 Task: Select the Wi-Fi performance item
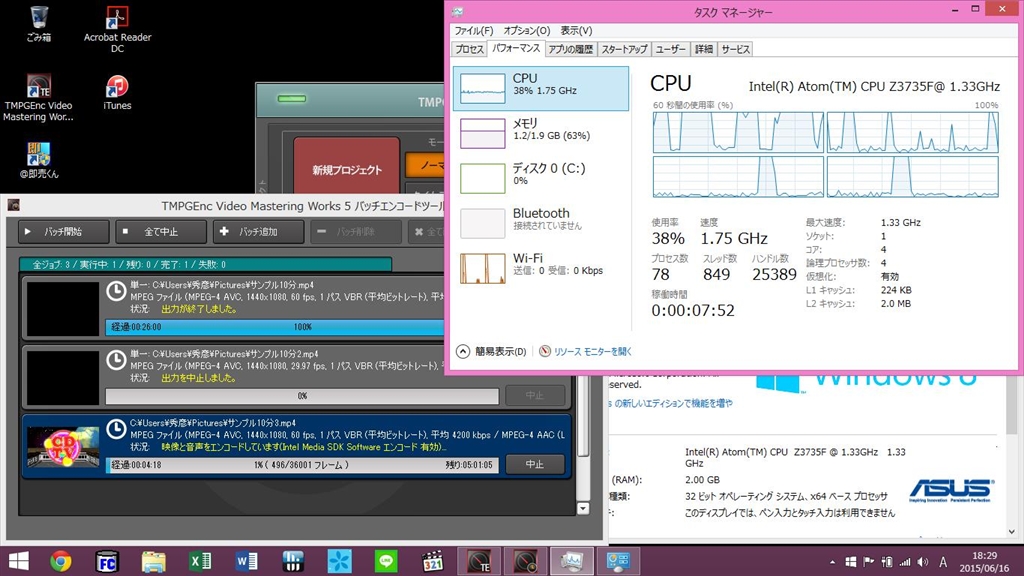click(541, 268)
